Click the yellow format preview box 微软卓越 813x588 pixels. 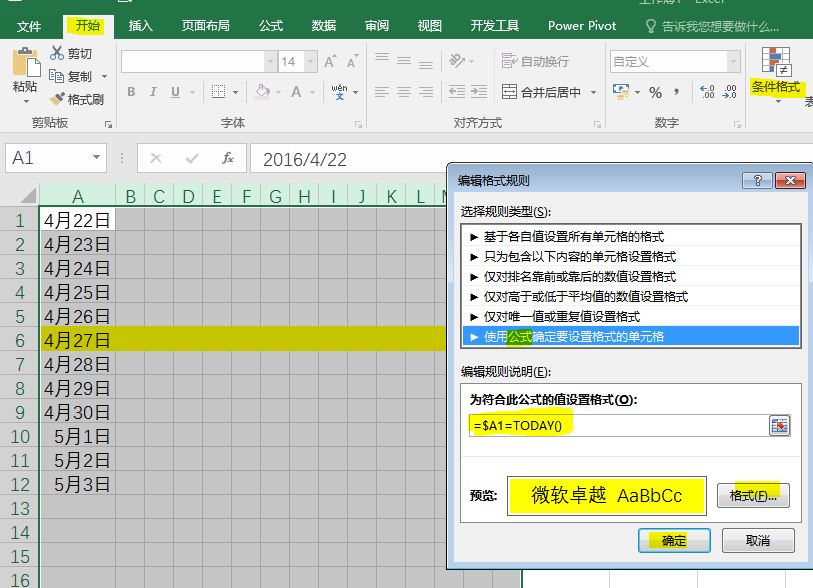click(607, 496)
